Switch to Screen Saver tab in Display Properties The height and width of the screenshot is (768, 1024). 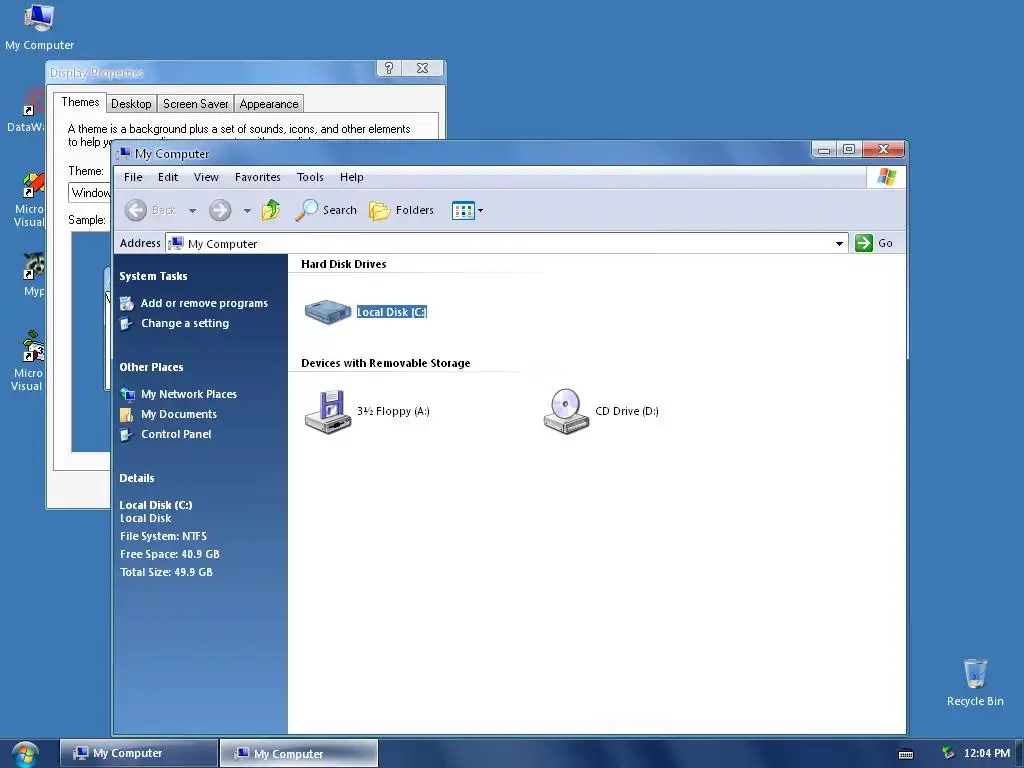click(x=195, y=104)
